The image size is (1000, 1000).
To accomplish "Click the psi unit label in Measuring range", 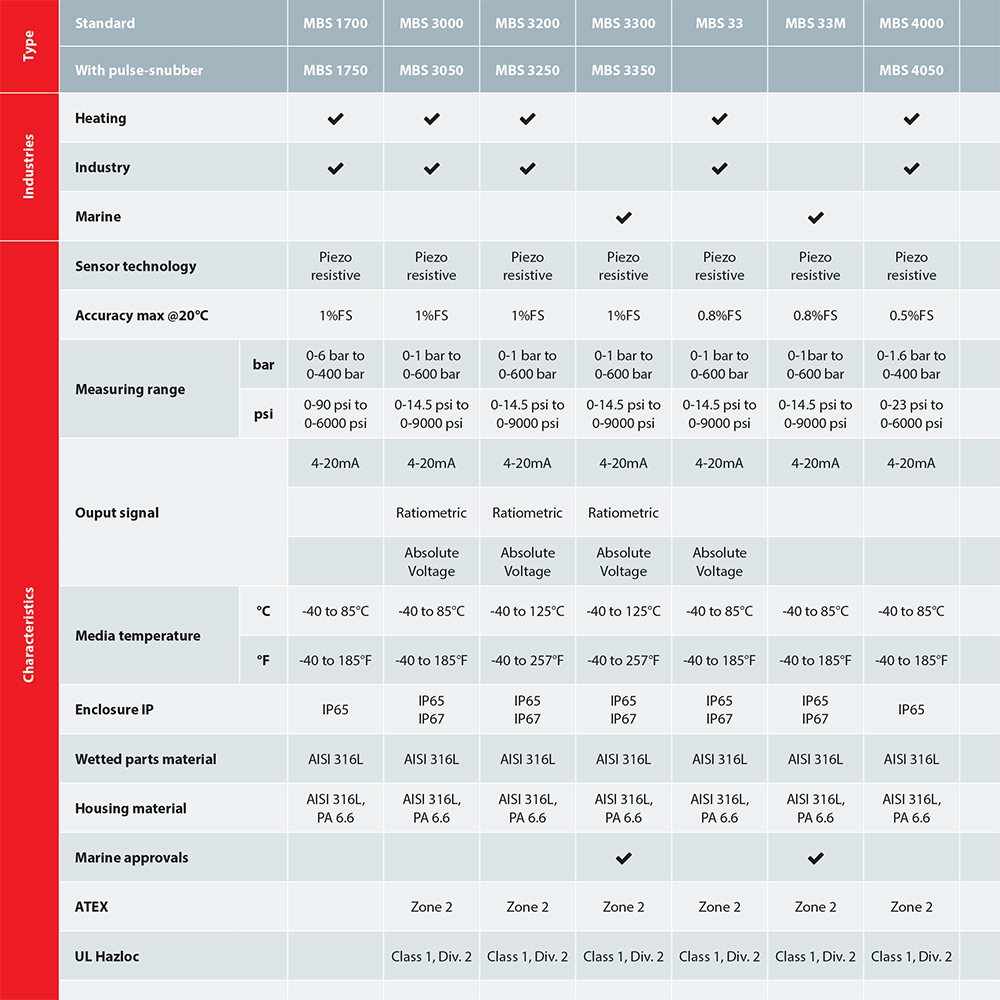I will pyautogui.click(x=263, y=414).
